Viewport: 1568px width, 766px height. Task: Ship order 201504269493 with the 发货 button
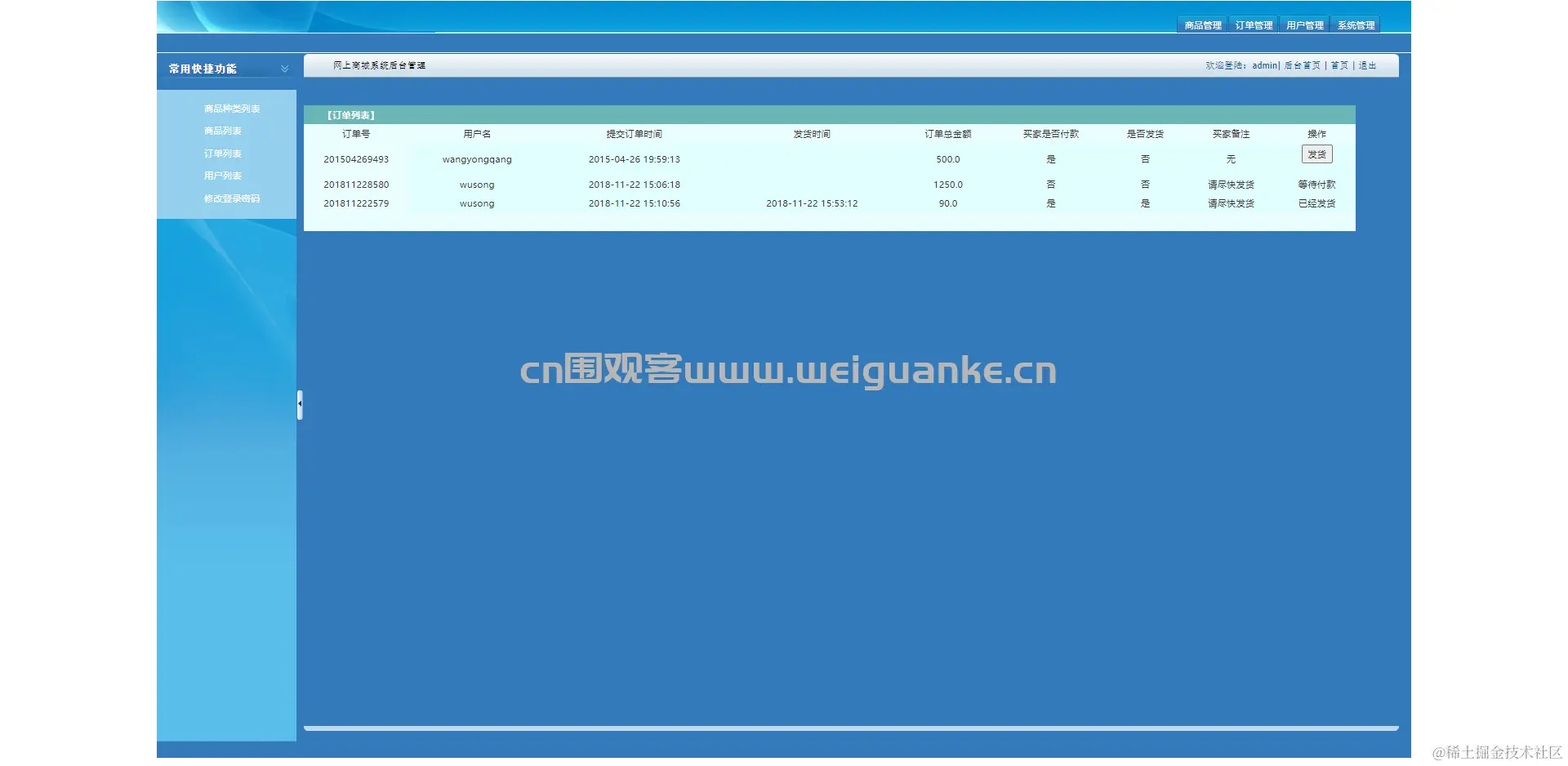coord(1316,154)
